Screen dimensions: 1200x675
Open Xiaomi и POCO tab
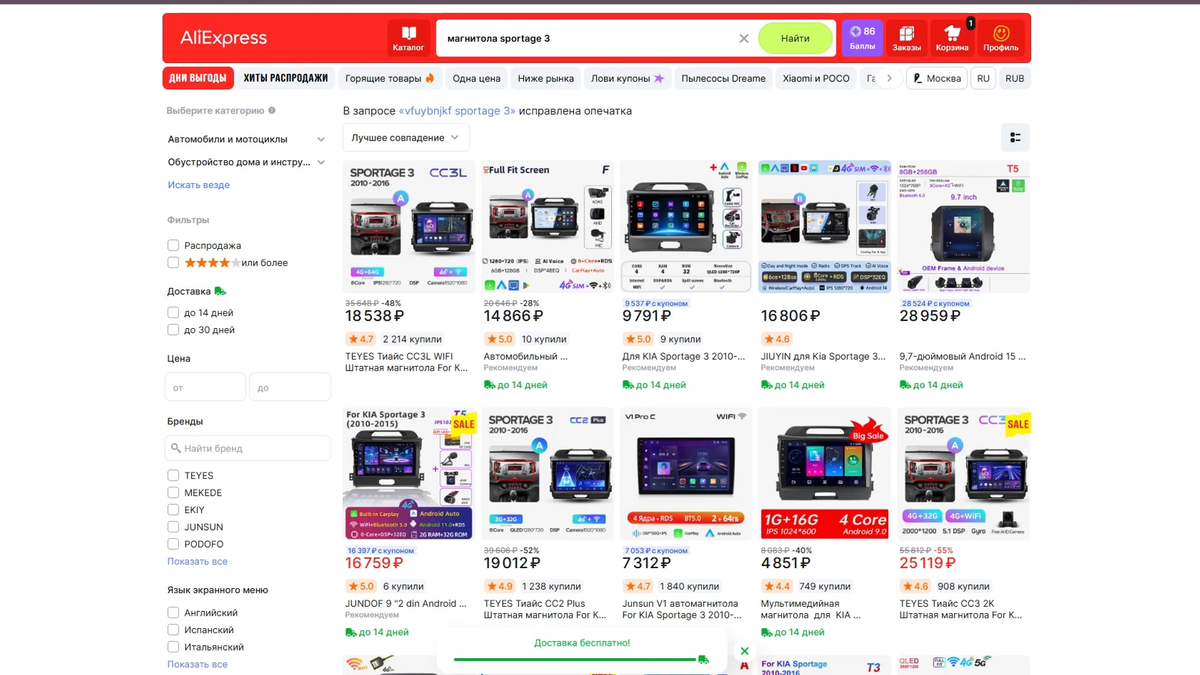tap(816, 78)
